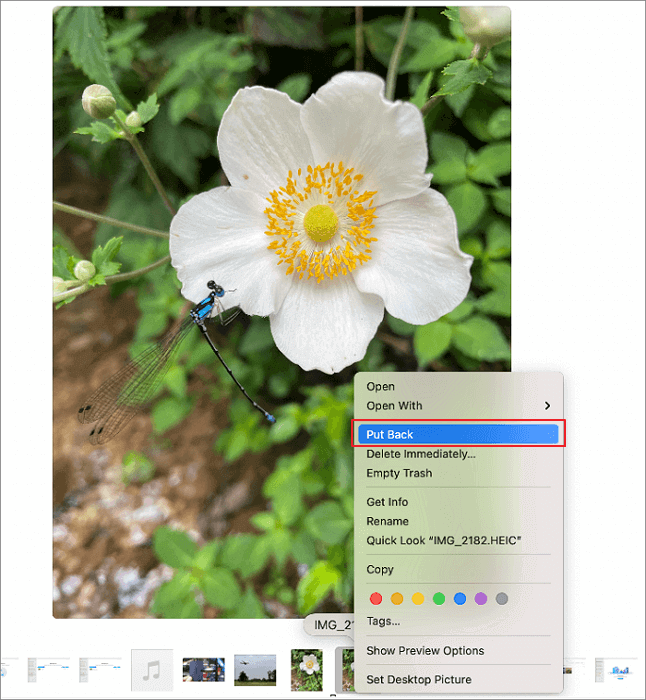This screenshot has height=700, width=646.
Task: Select Empty Trash
Action: pos(399,473)
